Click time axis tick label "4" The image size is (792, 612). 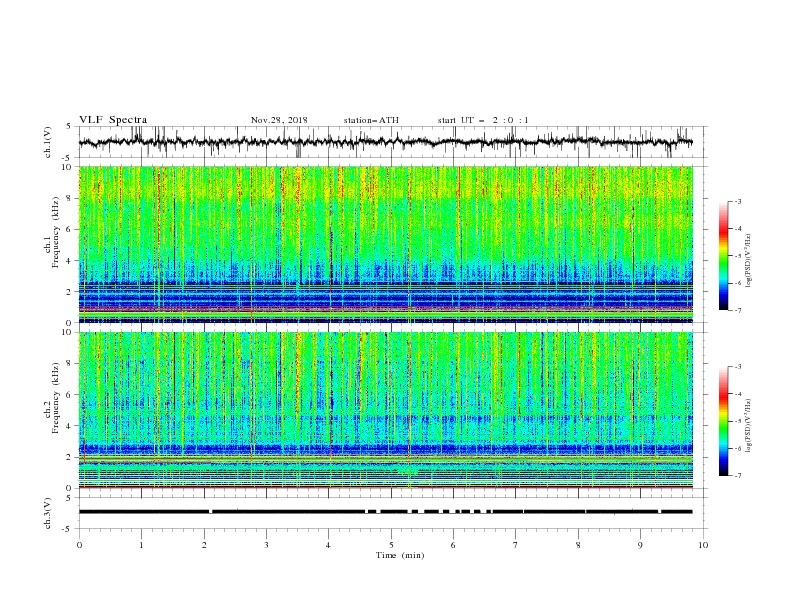tap(329, 545)
